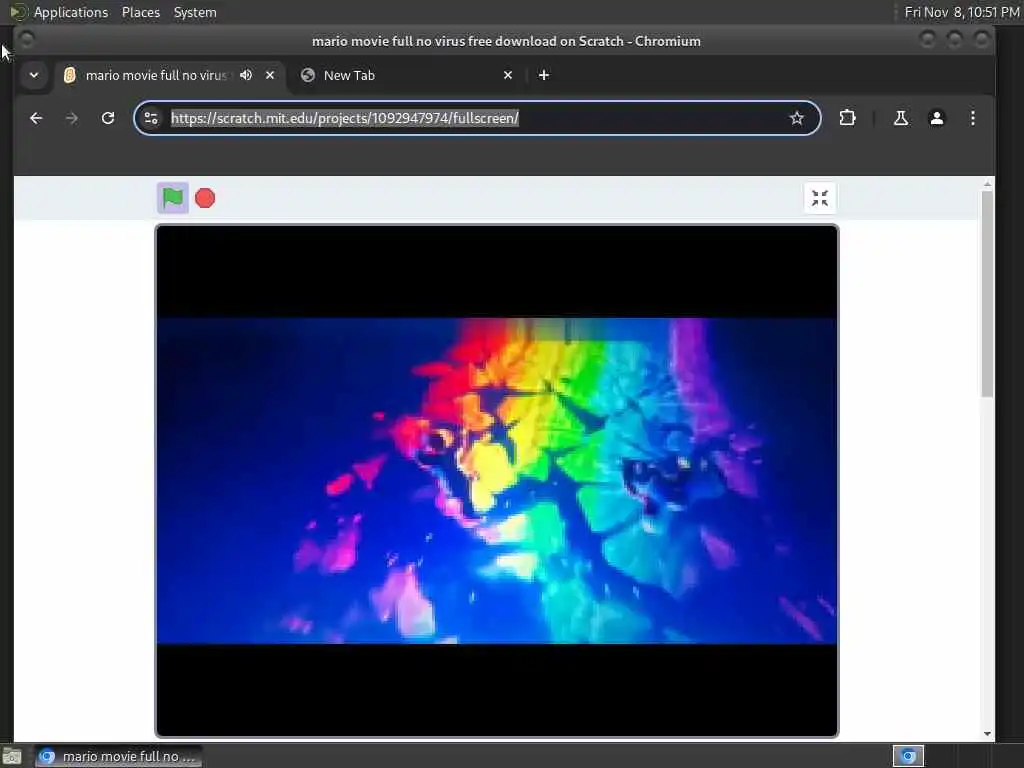Click the date and time clock
The width and height of the screenshot is (1024, 768).
pos(962,12)
